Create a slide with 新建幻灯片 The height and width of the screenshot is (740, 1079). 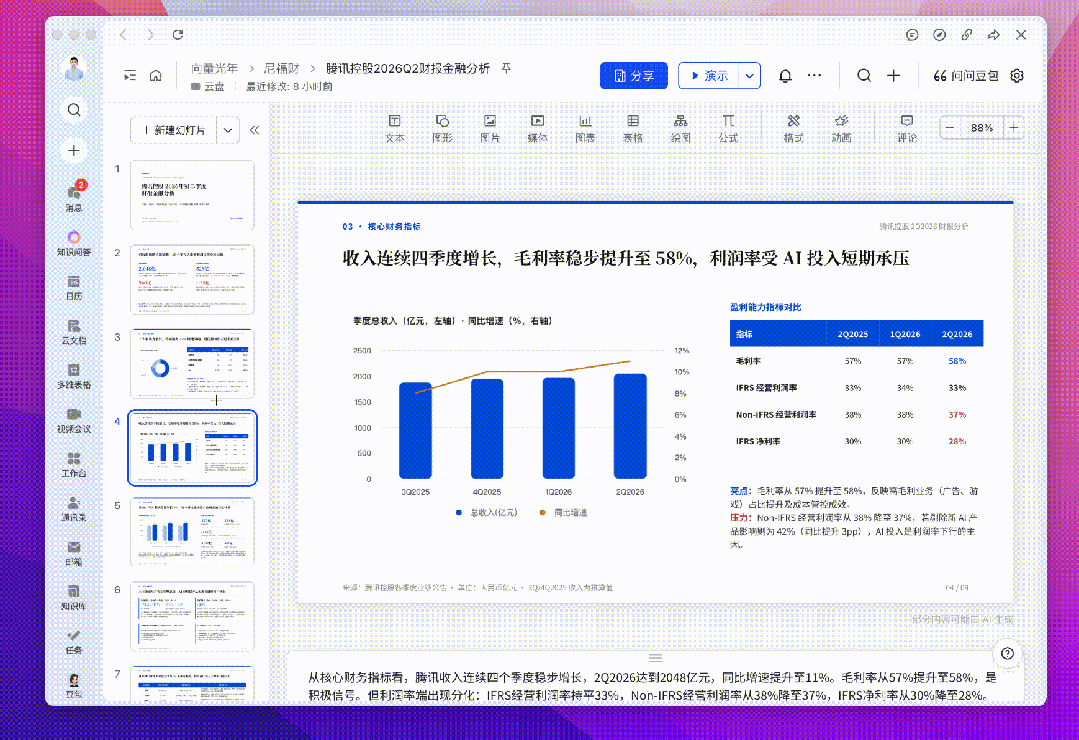pos(175,130)
